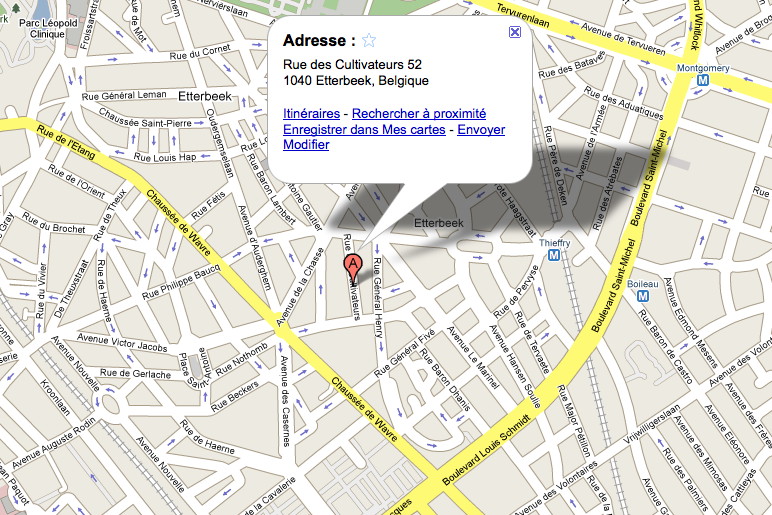The width and height of the screenshot is (772, 515).
Task: Click the Avenue des Casernes label
Action: pos(285,401)
